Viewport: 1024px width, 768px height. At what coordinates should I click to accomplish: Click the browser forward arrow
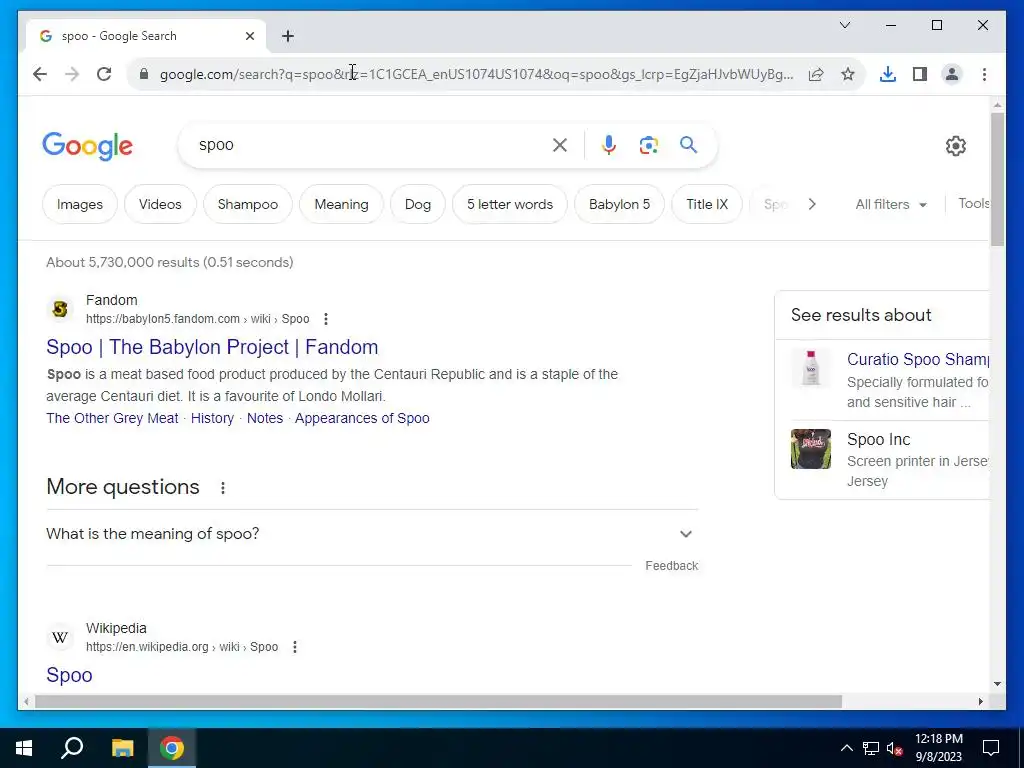pyautogui.click(x=72, y=74)
